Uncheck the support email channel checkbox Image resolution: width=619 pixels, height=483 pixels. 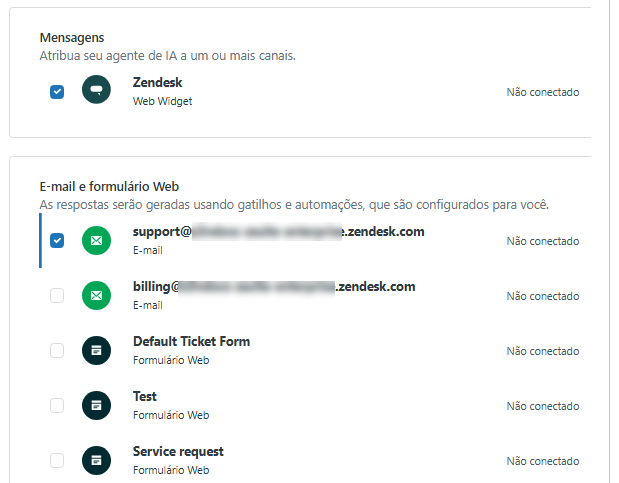click(x=57, y=241)
